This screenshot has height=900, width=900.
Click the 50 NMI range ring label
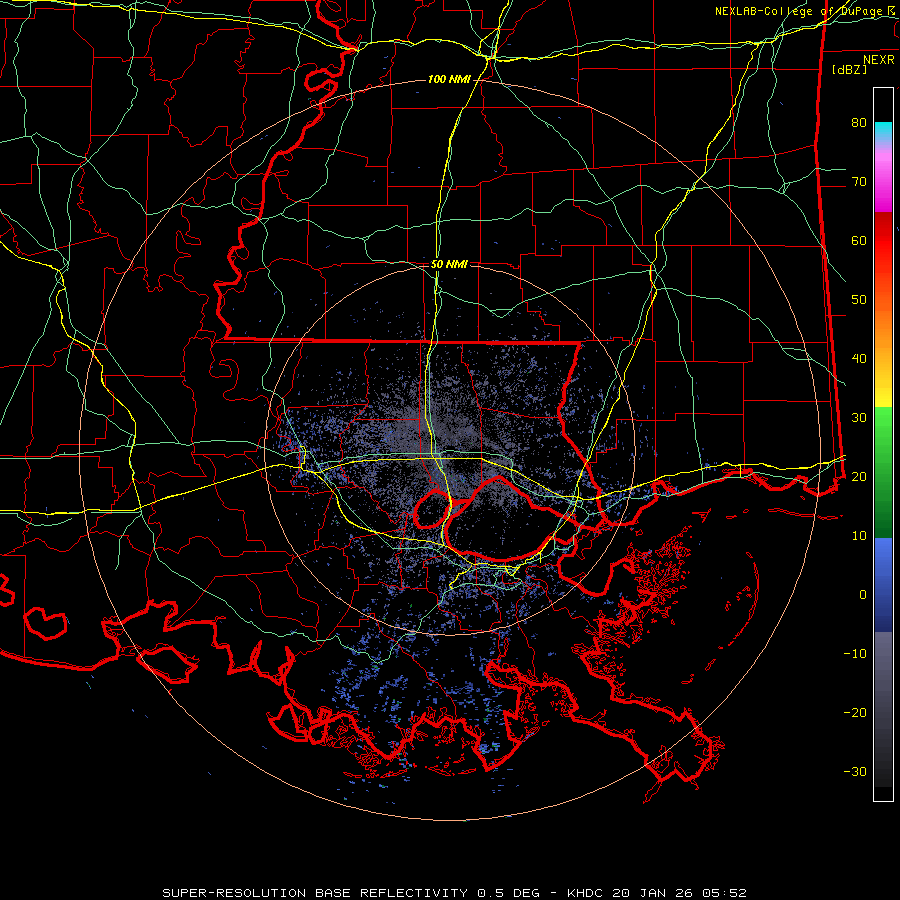tap(449, 265)
